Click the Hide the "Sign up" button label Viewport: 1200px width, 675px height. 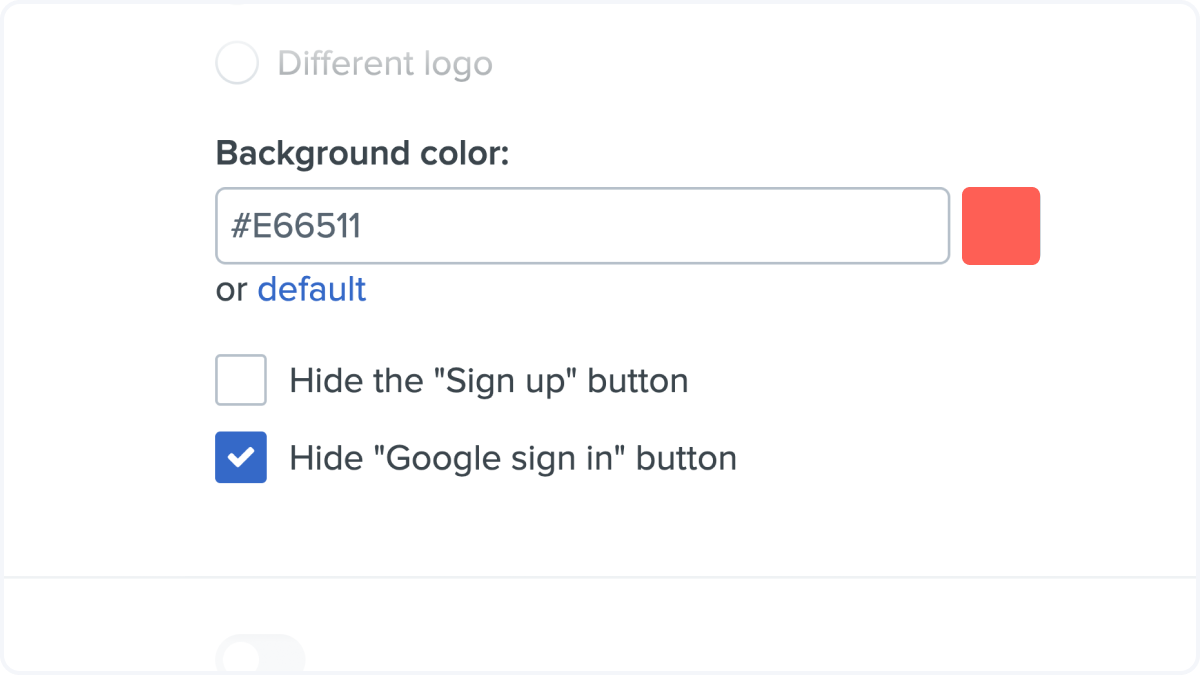[488, 381]
